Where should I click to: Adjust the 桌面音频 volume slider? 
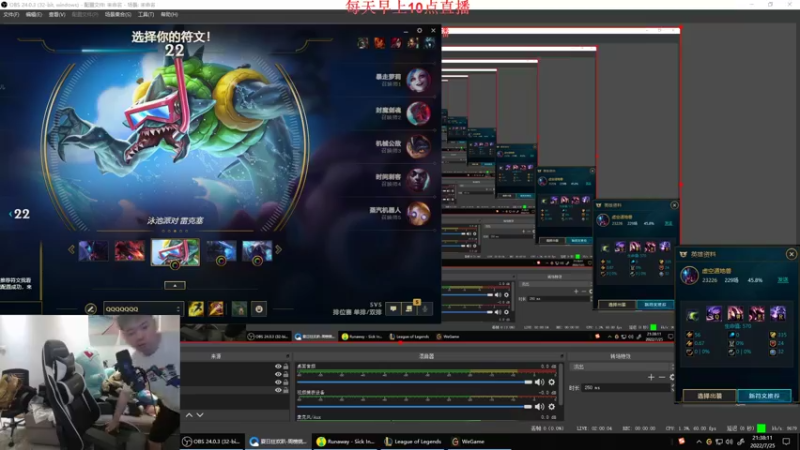[x=415, y=382]
